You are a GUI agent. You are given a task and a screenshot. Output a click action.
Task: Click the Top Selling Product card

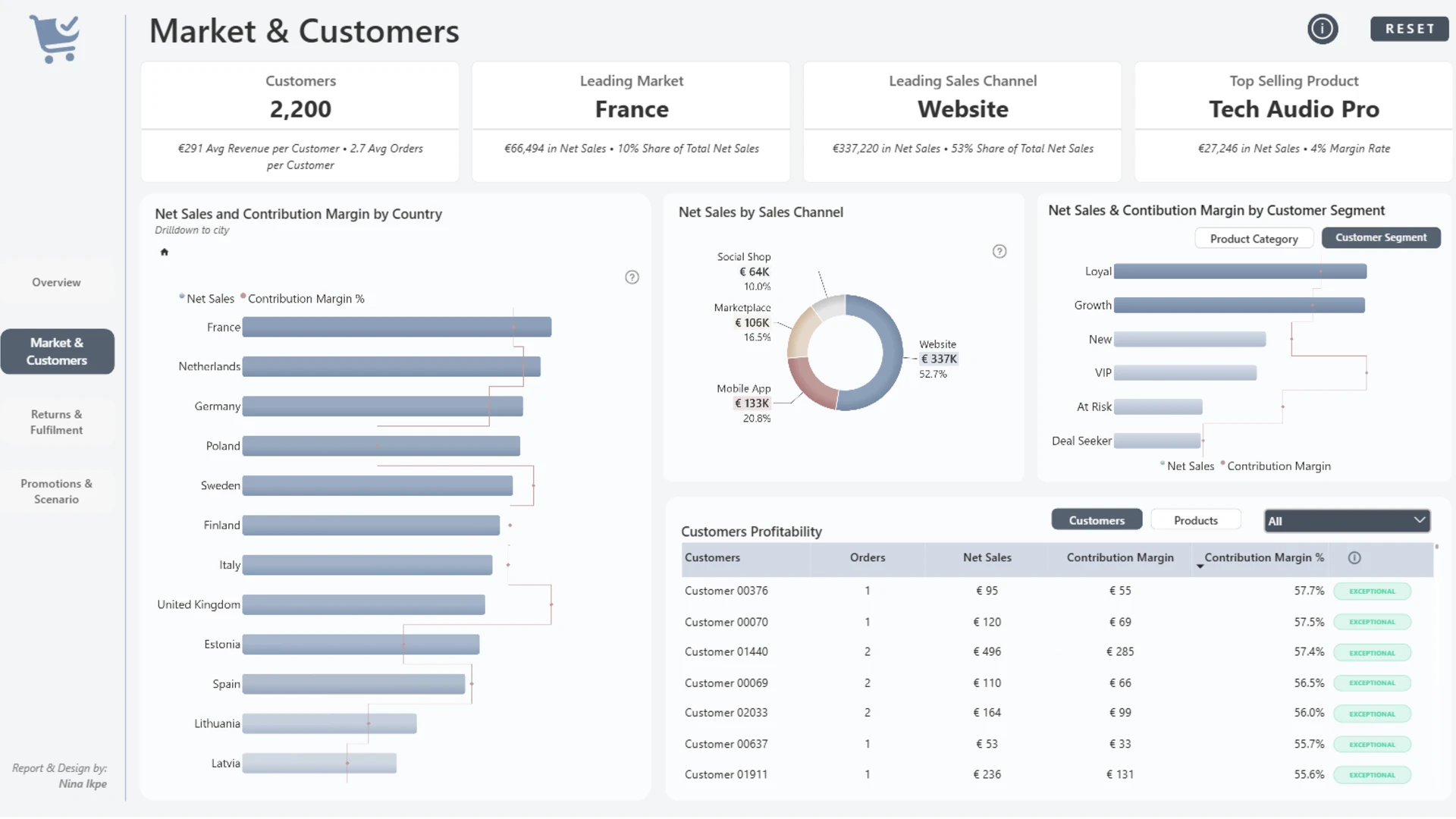pos(1294,122)
